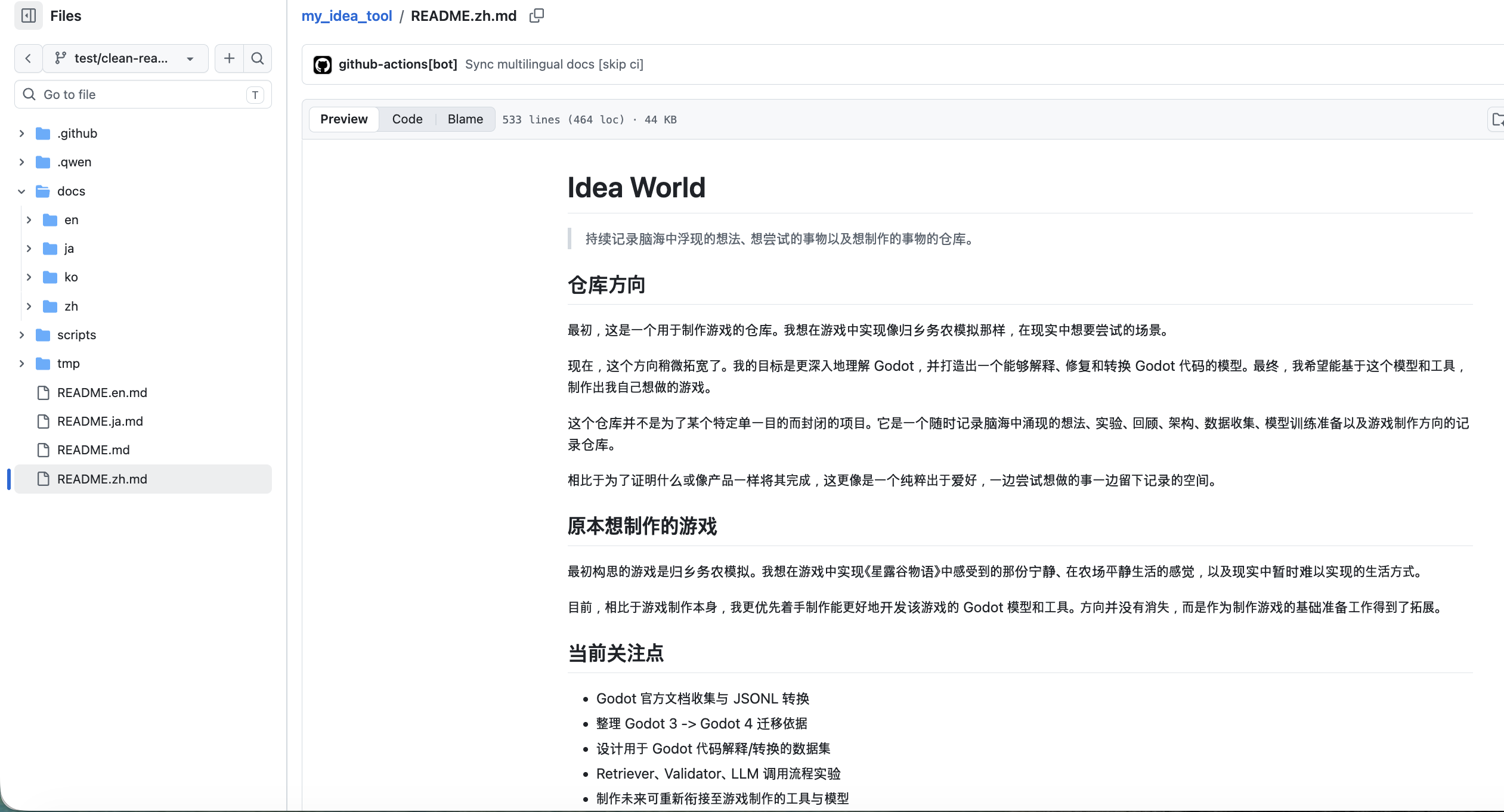Expand the scripts folder chevron
1504x812 pixels.
(21, 335)
